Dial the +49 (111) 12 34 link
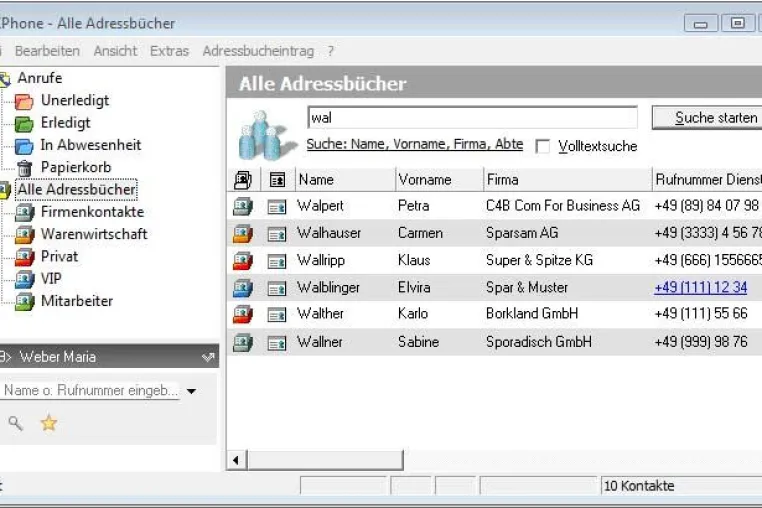762x508 pixels. (700, 287)
